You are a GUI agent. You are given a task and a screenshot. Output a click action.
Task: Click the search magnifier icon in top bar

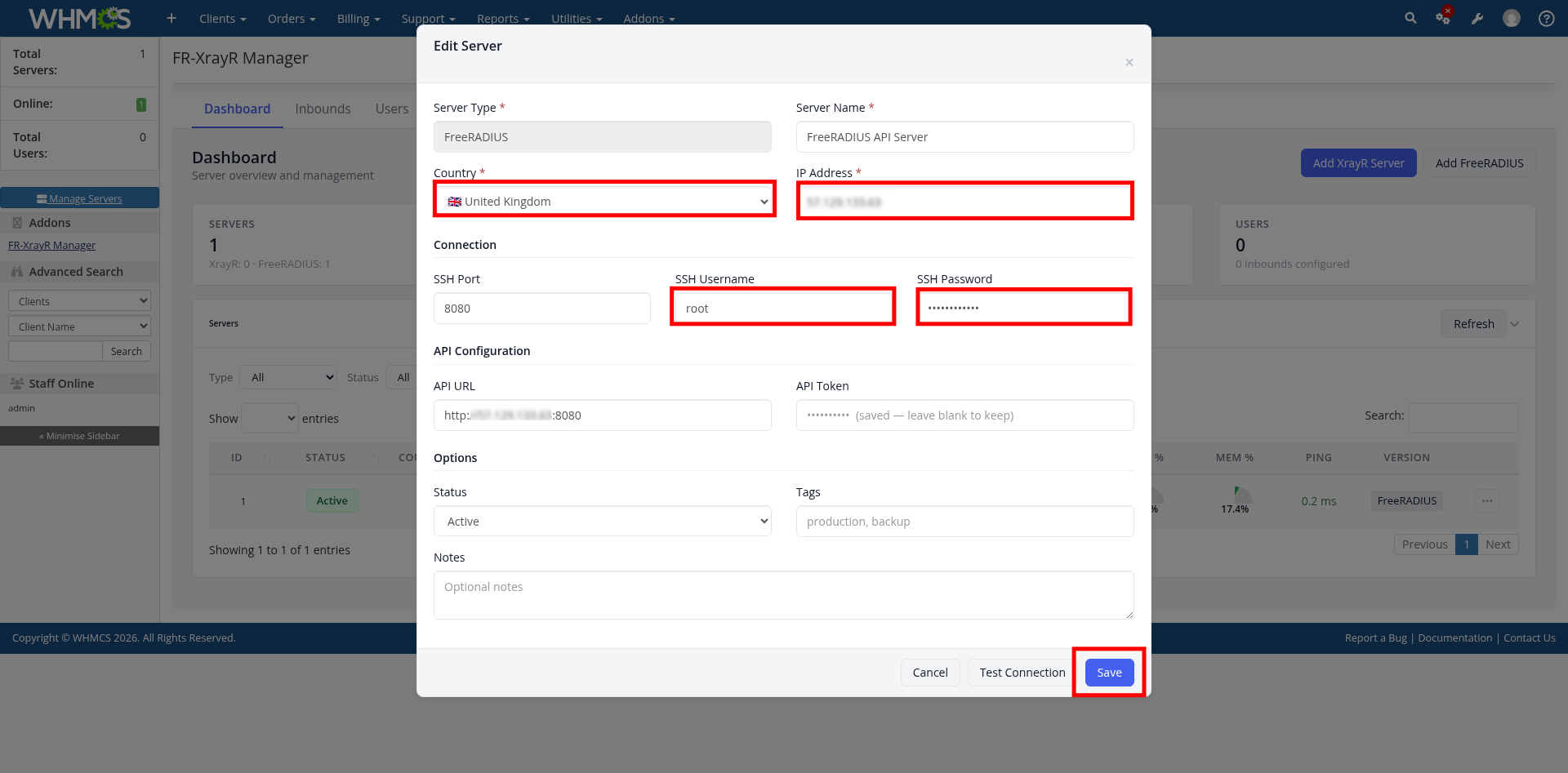[x=1410, y=18]
